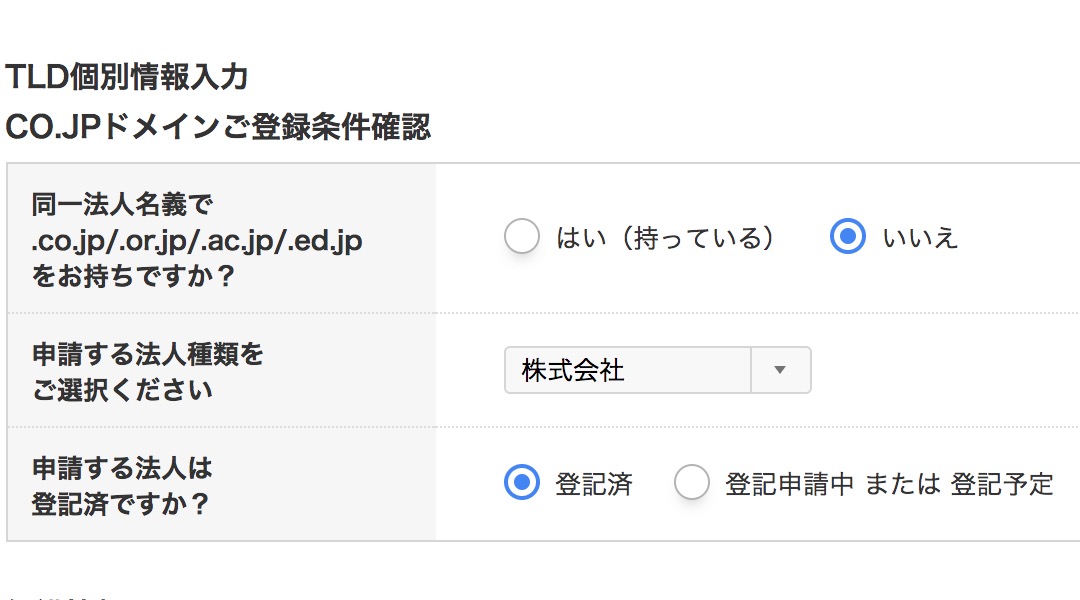
Task: Choose the 登記申請中 または 登記予定 radio circle
Action: (x=692, y=482)
